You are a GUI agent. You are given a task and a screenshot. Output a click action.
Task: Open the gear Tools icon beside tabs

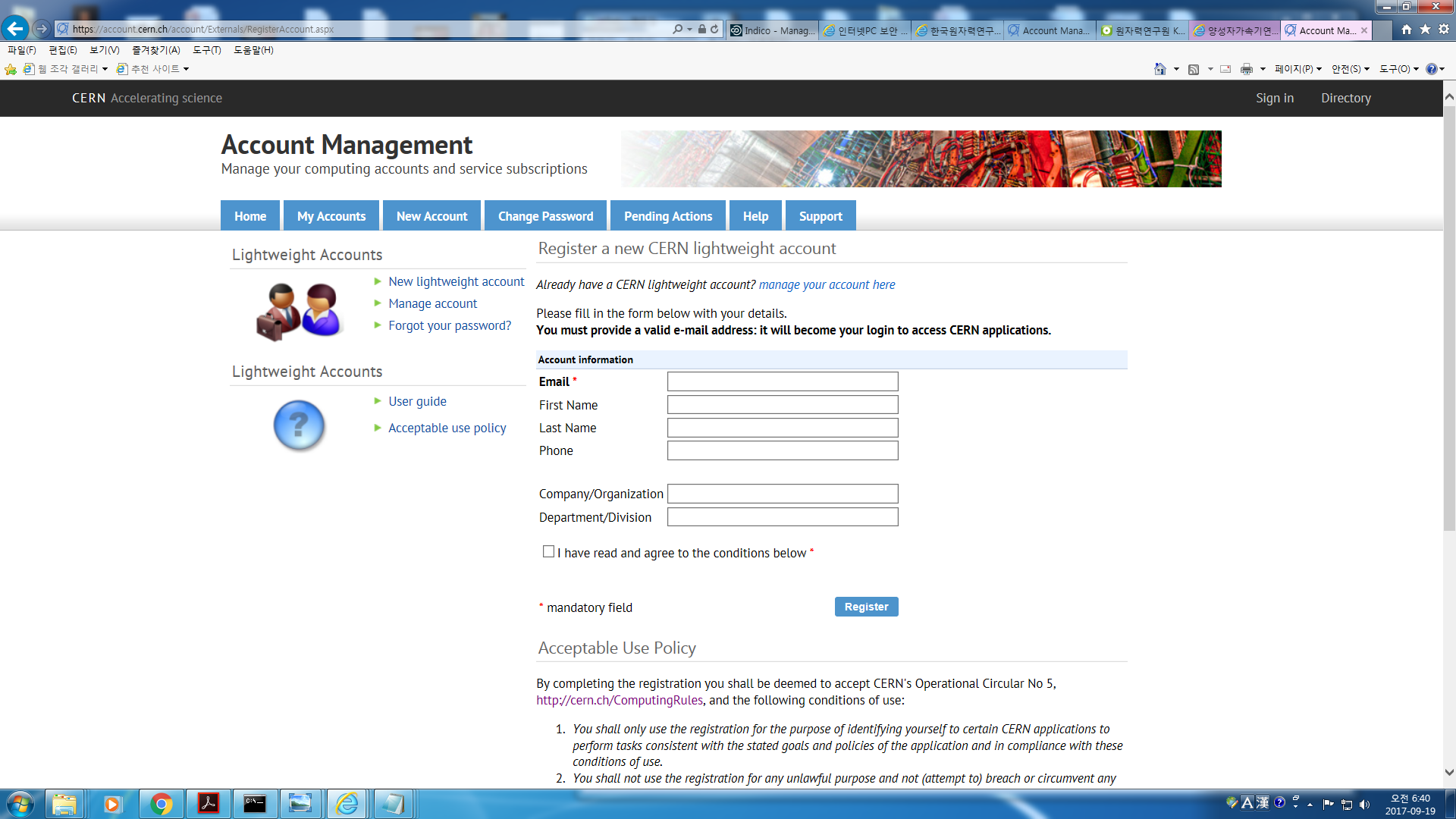click(x=1444, y=30)
